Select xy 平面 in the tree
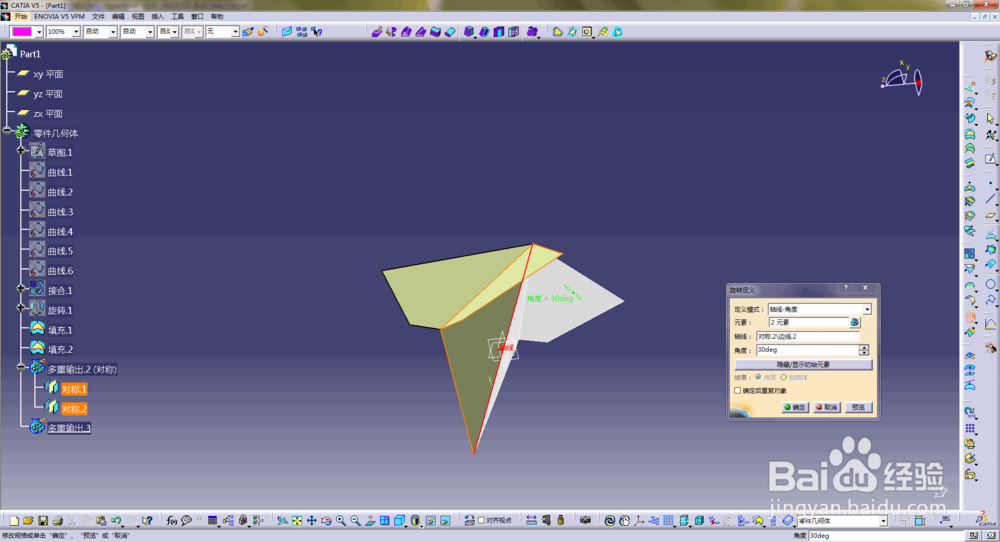The image size is (1000, 542). pyautogui.click(x=48, y=74)
